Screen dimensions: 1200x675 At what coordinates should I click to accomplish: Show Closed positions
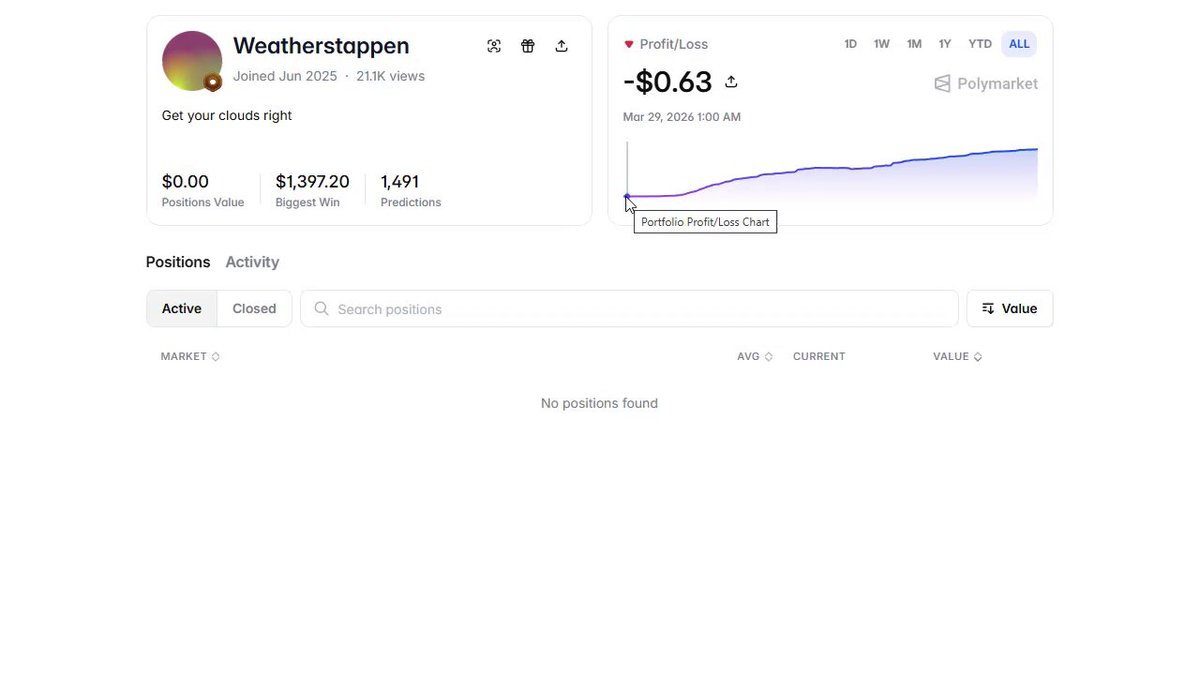pos(254,309)
